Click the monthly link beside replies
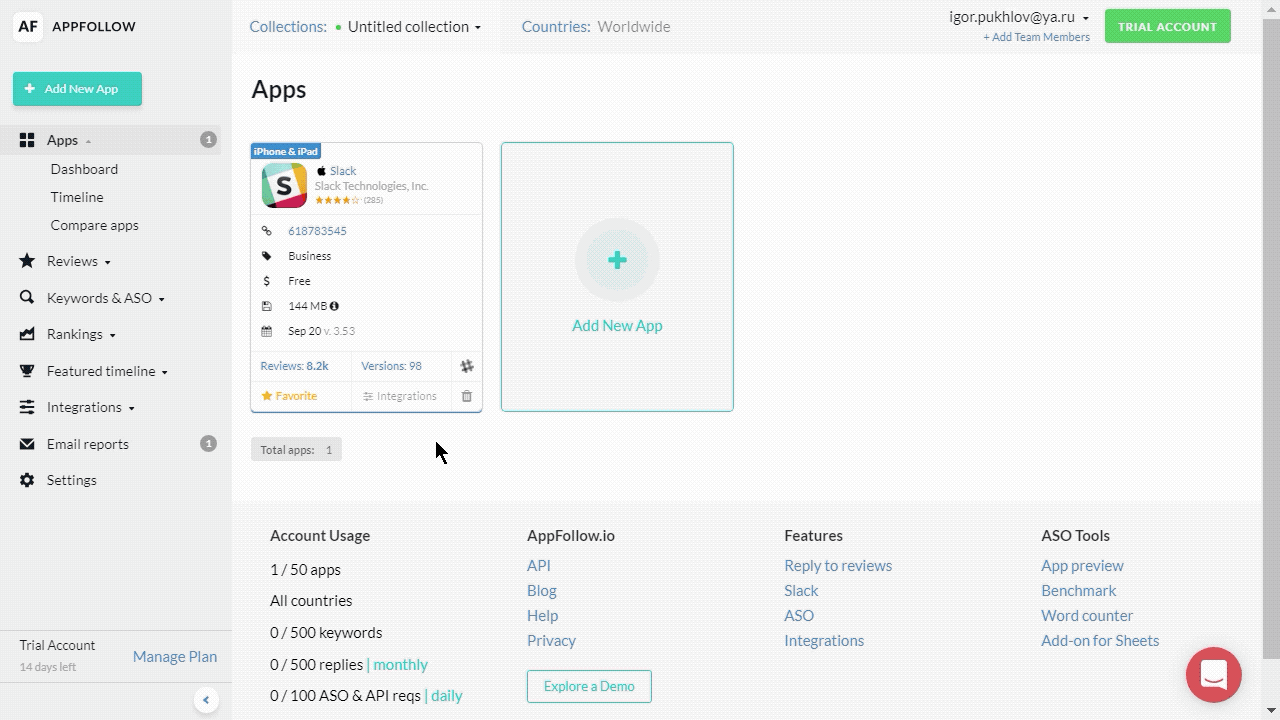1280x720 pixels. click(401, 664)
